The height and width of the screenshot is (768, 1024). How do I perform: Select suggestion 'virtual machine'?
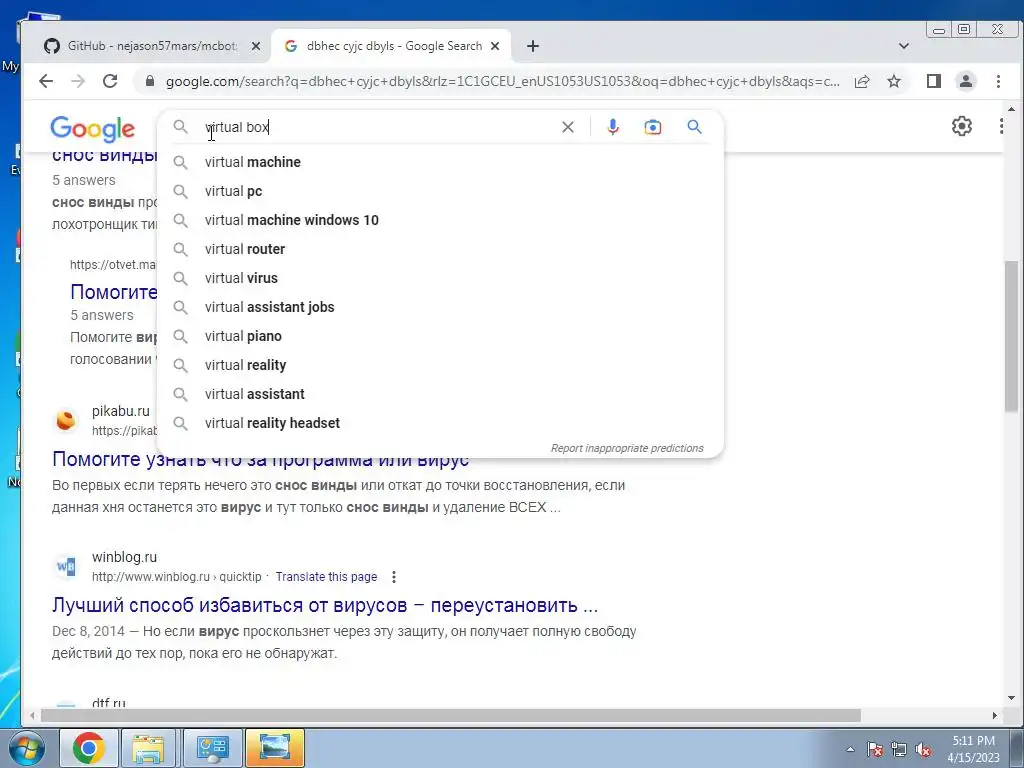[441, 162]
